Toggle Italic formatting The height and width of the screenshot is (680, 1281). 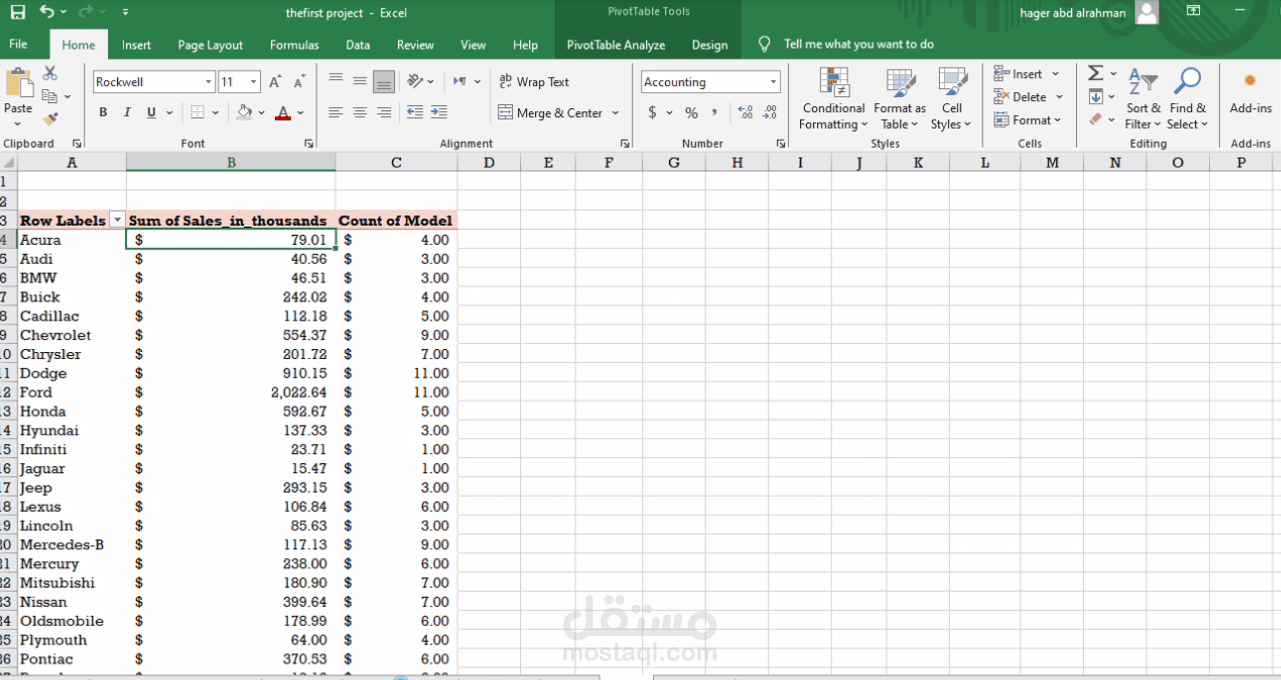(127, 113)
